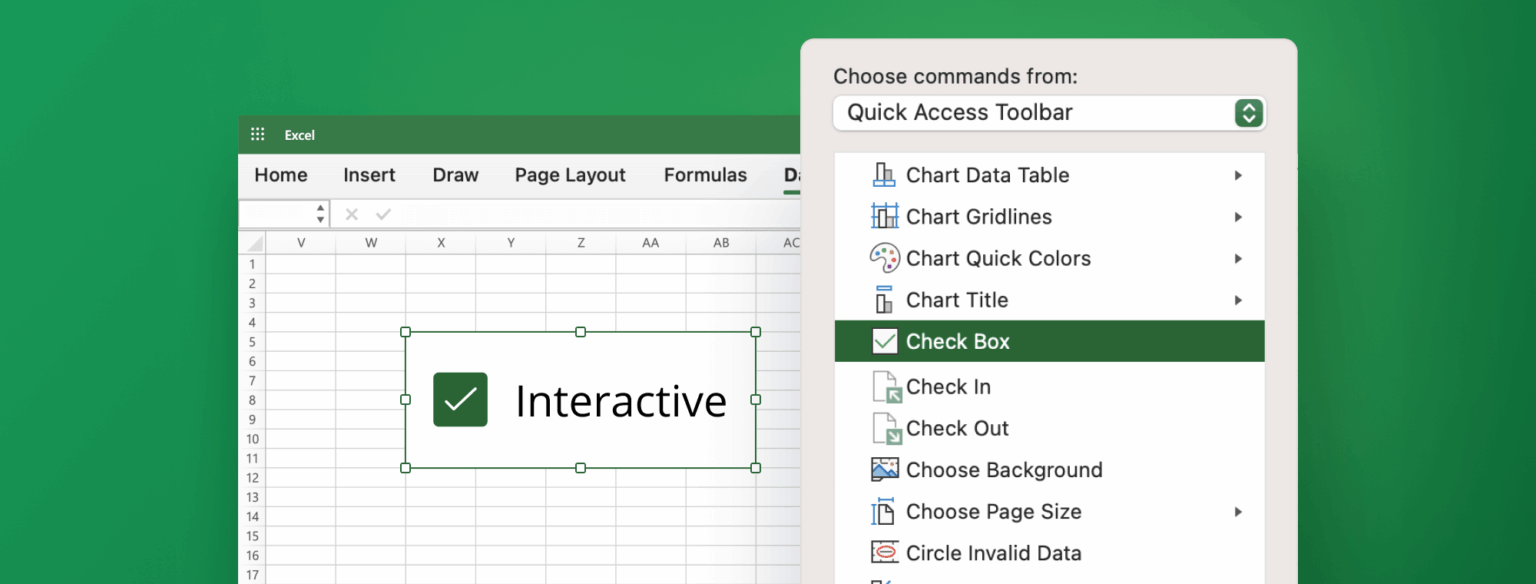Uncheck the Interactive checkbox in the worksheet
Viewport: 1536px width, 584px height.
459,399
